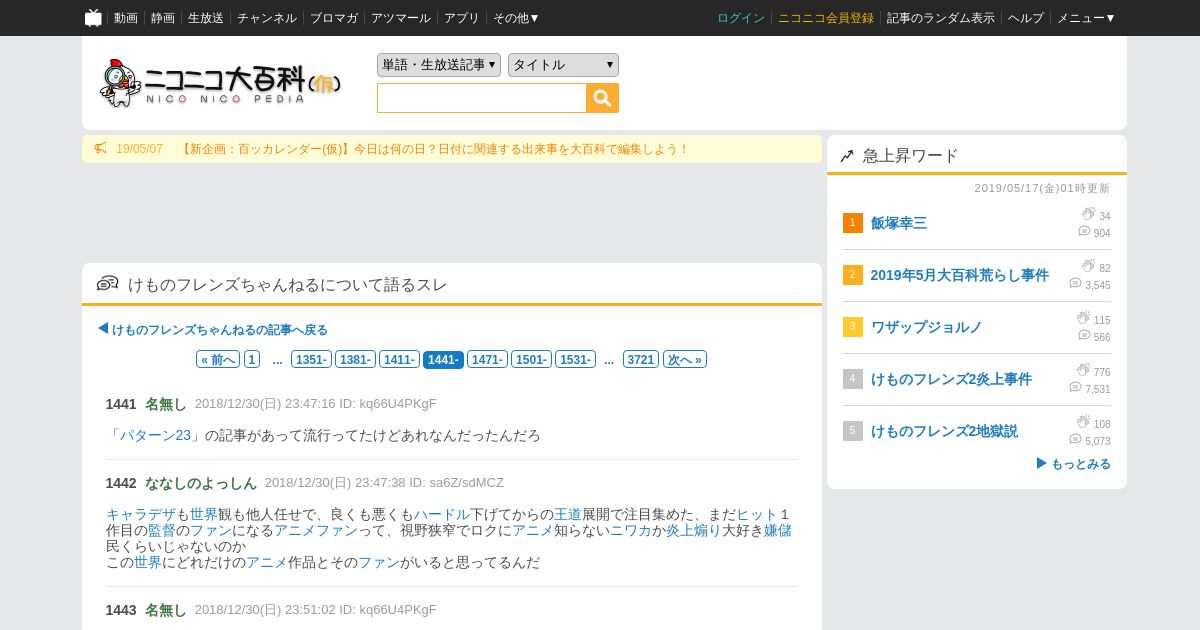Image resolution: width=1200 pixels, height=630 pixels.
Task: Open the 単語・生放送記事 search category dropdown
Action: click(x=439, y=65)
